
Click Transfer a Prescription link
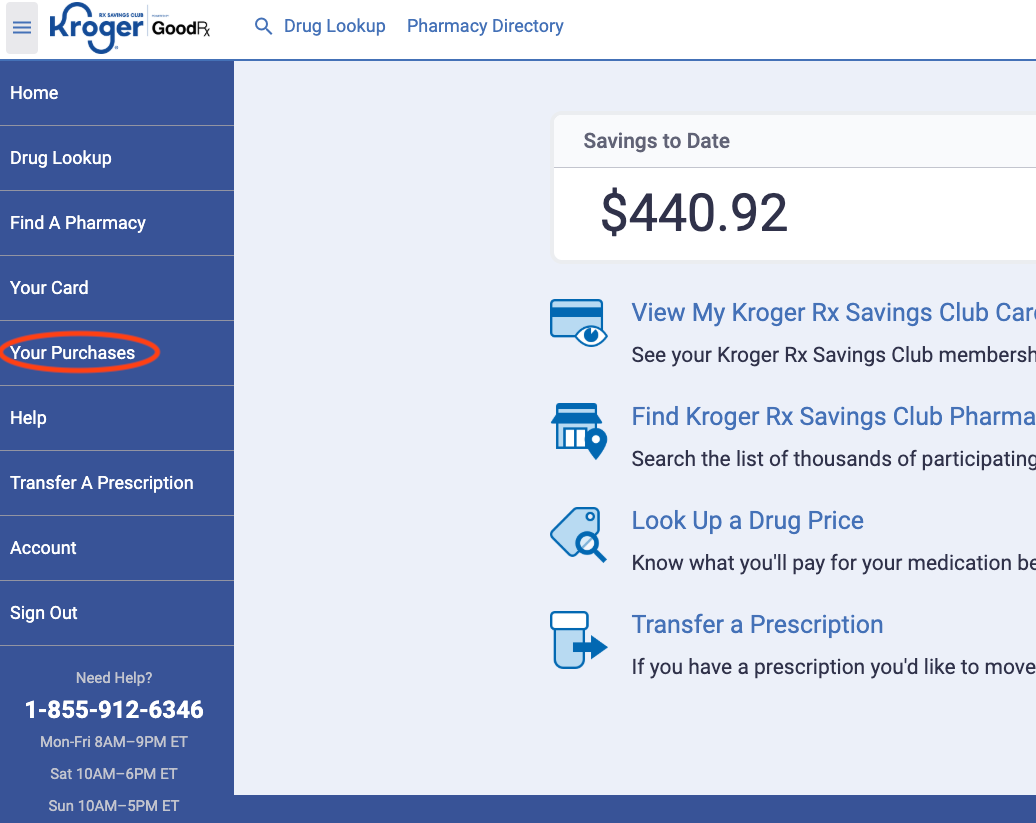tap(757, 624)
